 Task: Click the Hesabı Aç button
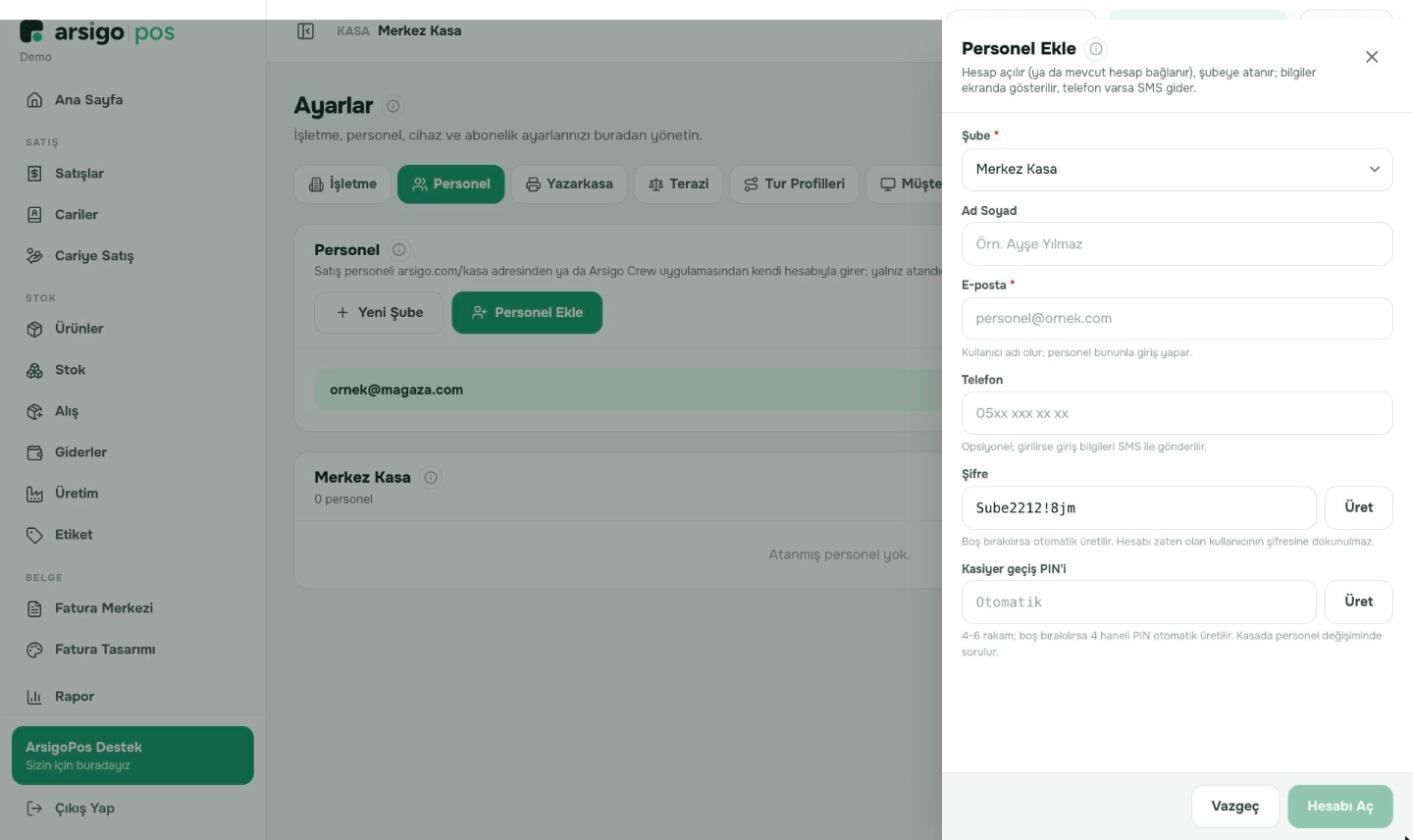click(x=1340, y=807)
